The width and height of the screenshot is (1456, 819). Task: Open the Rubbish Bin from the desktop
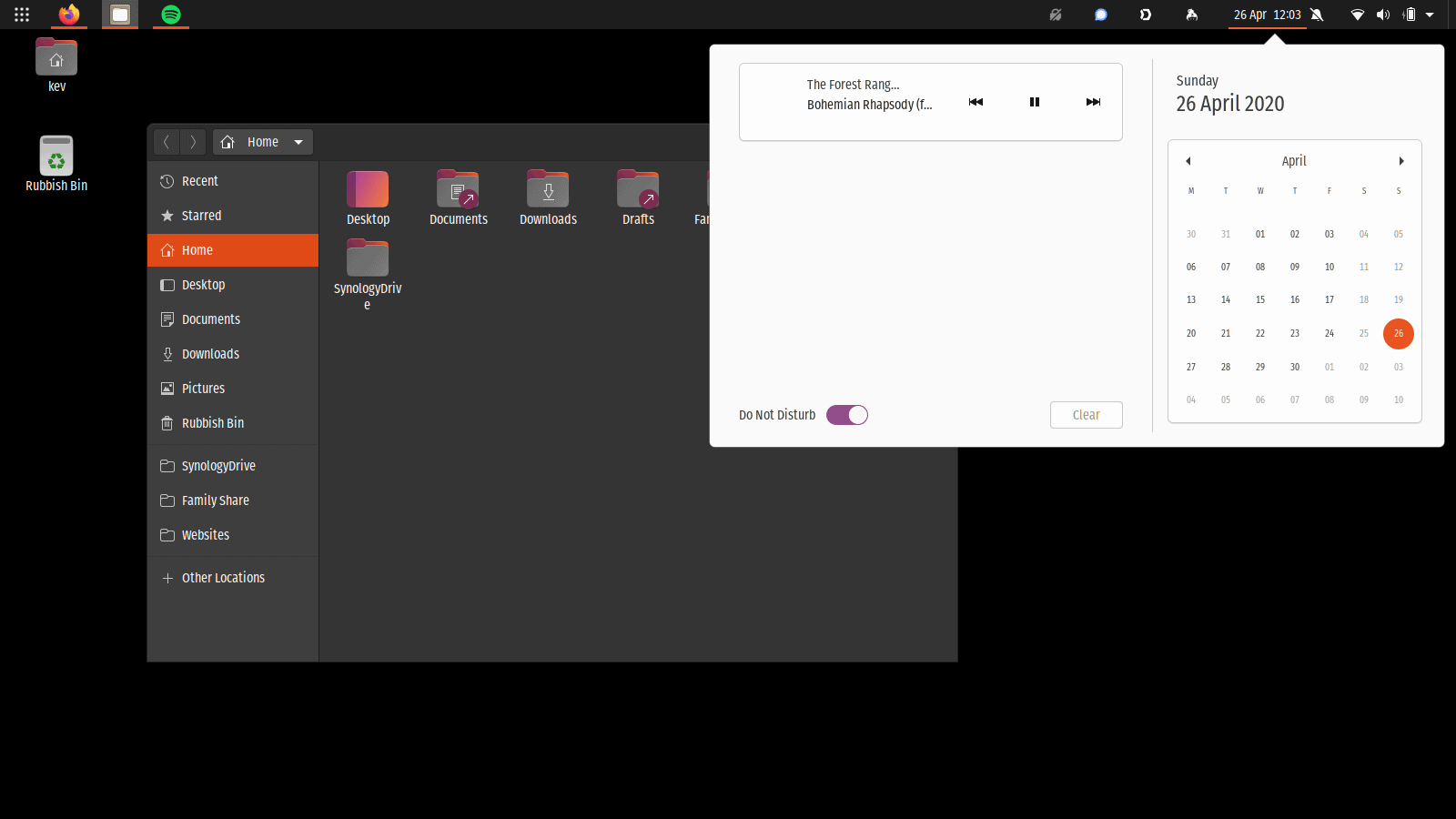[x=56, y=155]
